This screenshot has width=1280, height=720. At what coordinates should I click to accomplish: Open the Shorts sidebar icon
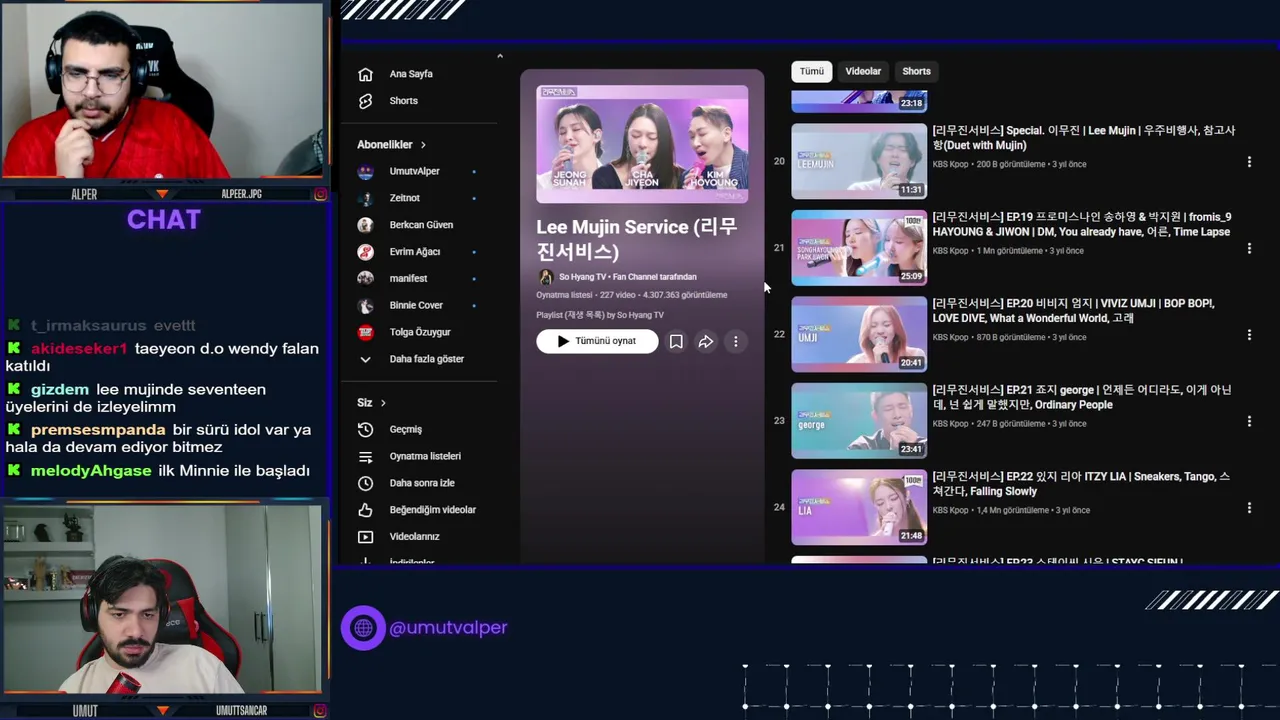[x=365, y=101]
